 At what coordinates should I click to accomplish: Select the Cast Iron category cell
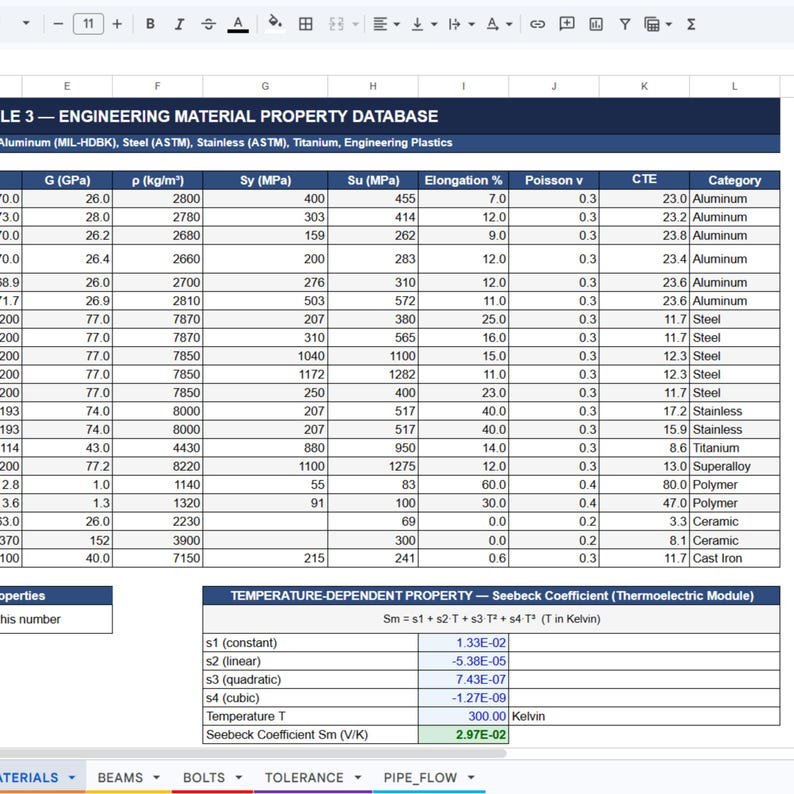[x=735, y=558]
